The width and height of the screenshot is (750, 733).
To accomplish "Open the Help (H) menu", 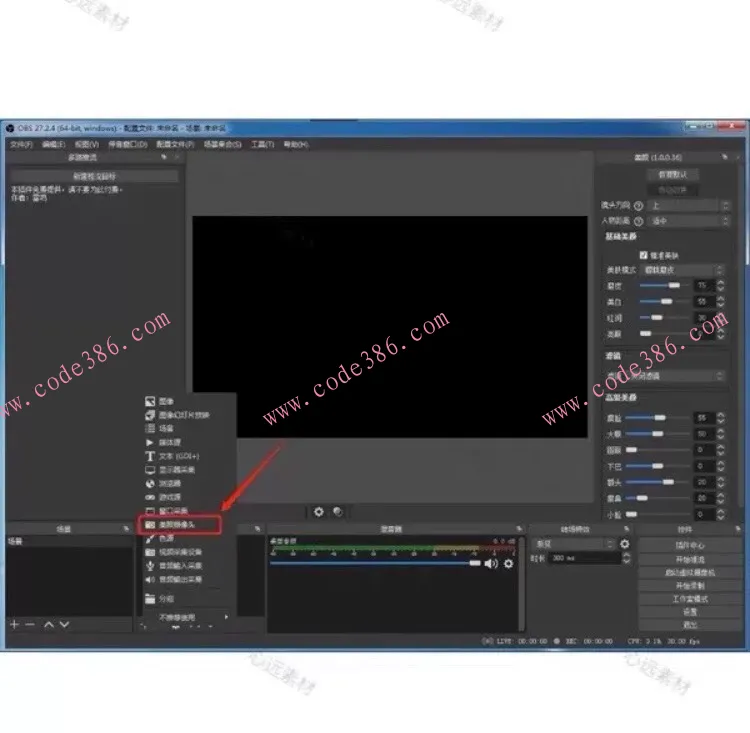I will 296,144.
